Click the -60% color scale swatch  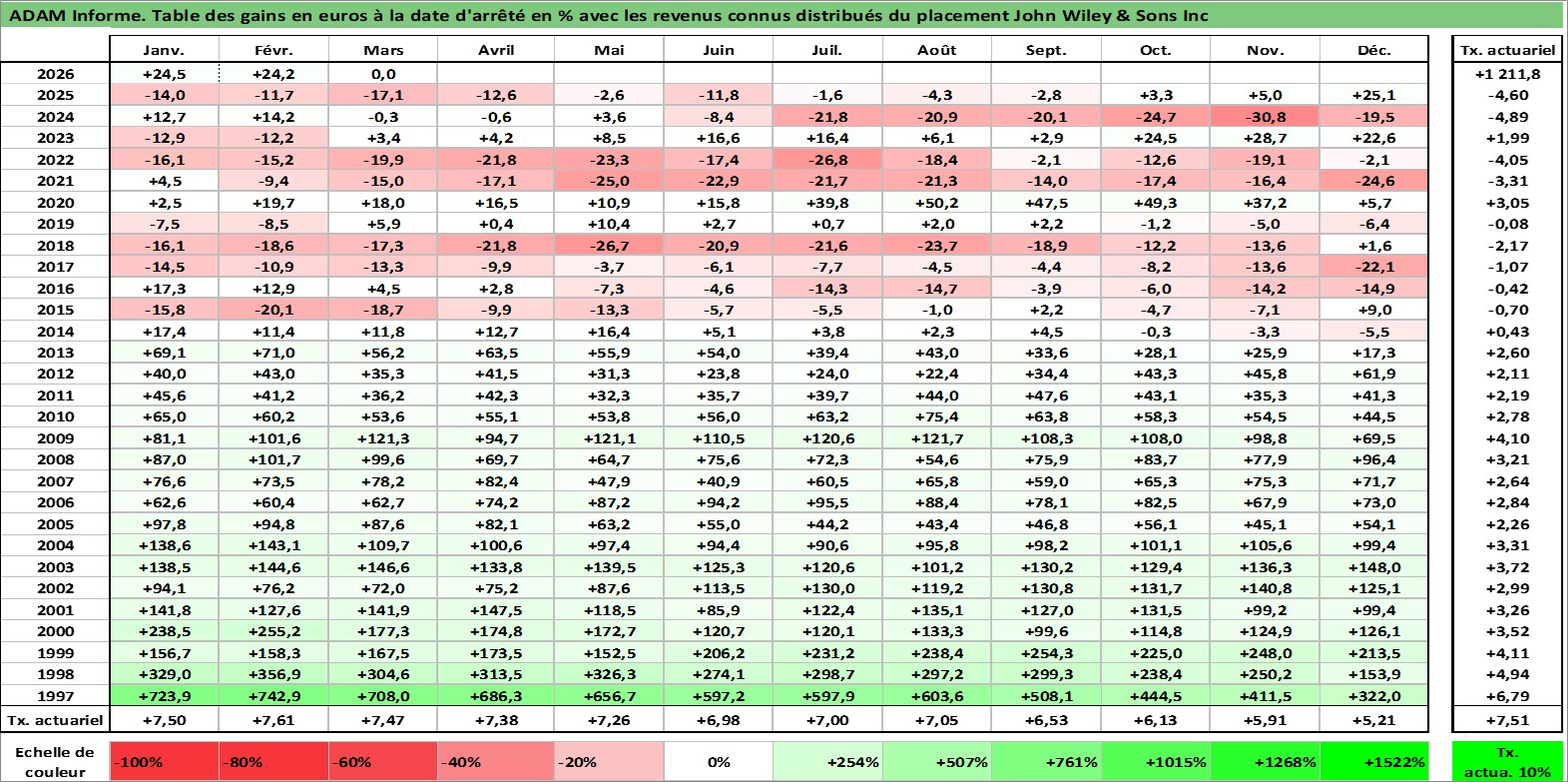383,761
